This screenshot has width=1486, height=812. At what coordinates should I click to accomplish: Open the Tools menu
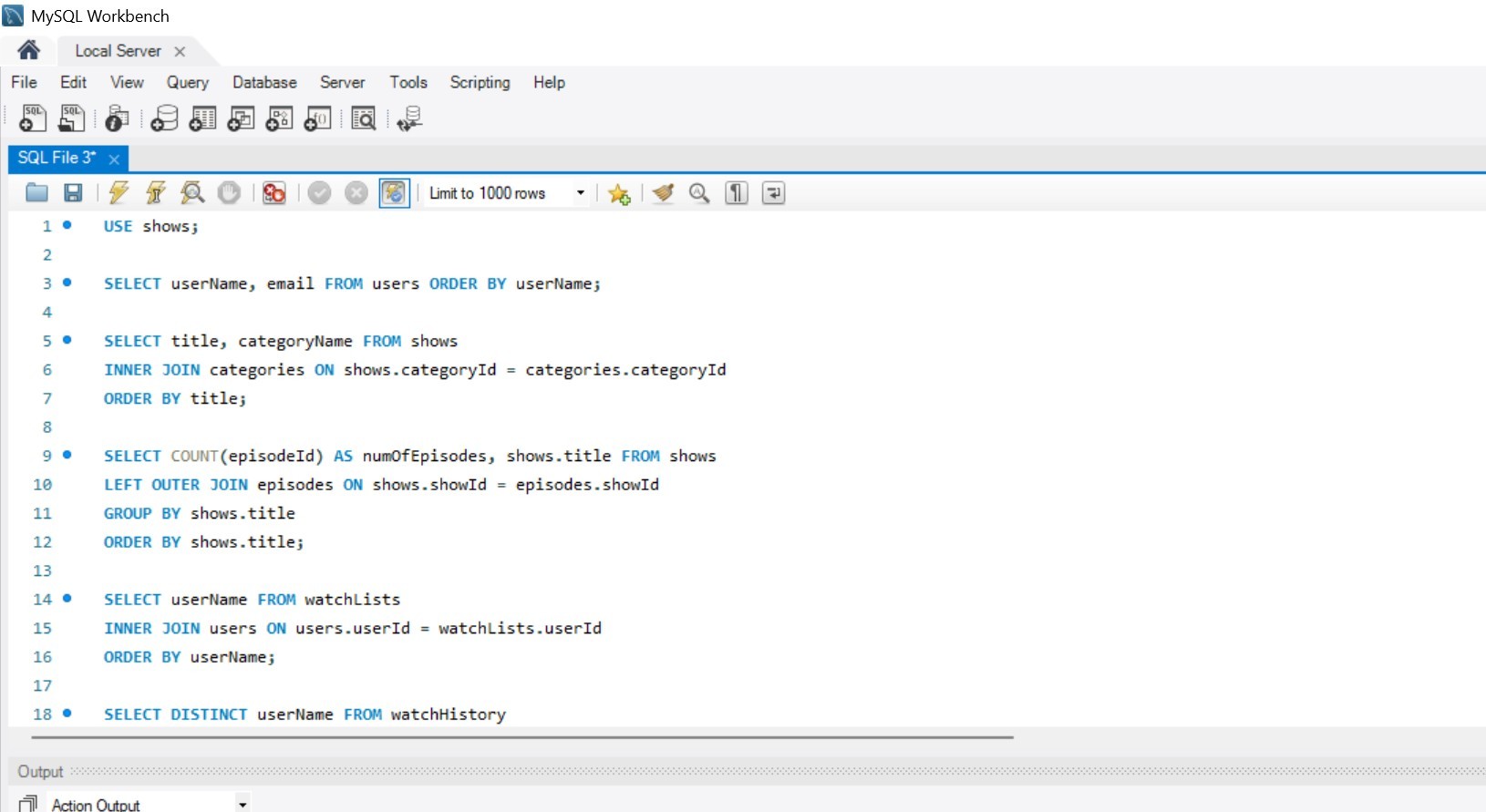coord(408,82)
